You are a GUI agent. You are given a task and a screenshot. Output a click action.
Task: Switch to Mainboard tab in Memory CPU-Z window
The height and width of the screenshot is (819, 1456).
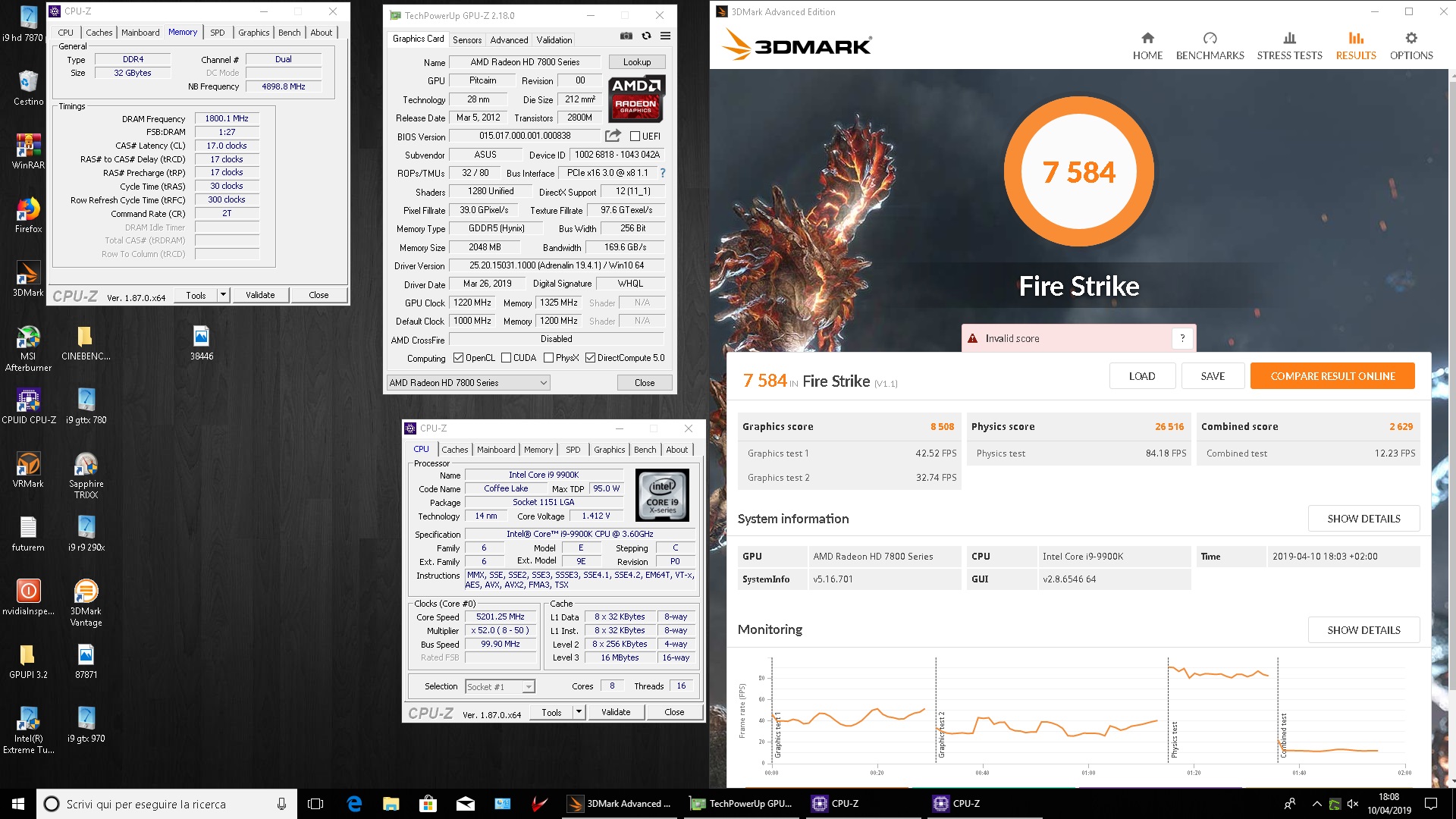coord(140,33)
